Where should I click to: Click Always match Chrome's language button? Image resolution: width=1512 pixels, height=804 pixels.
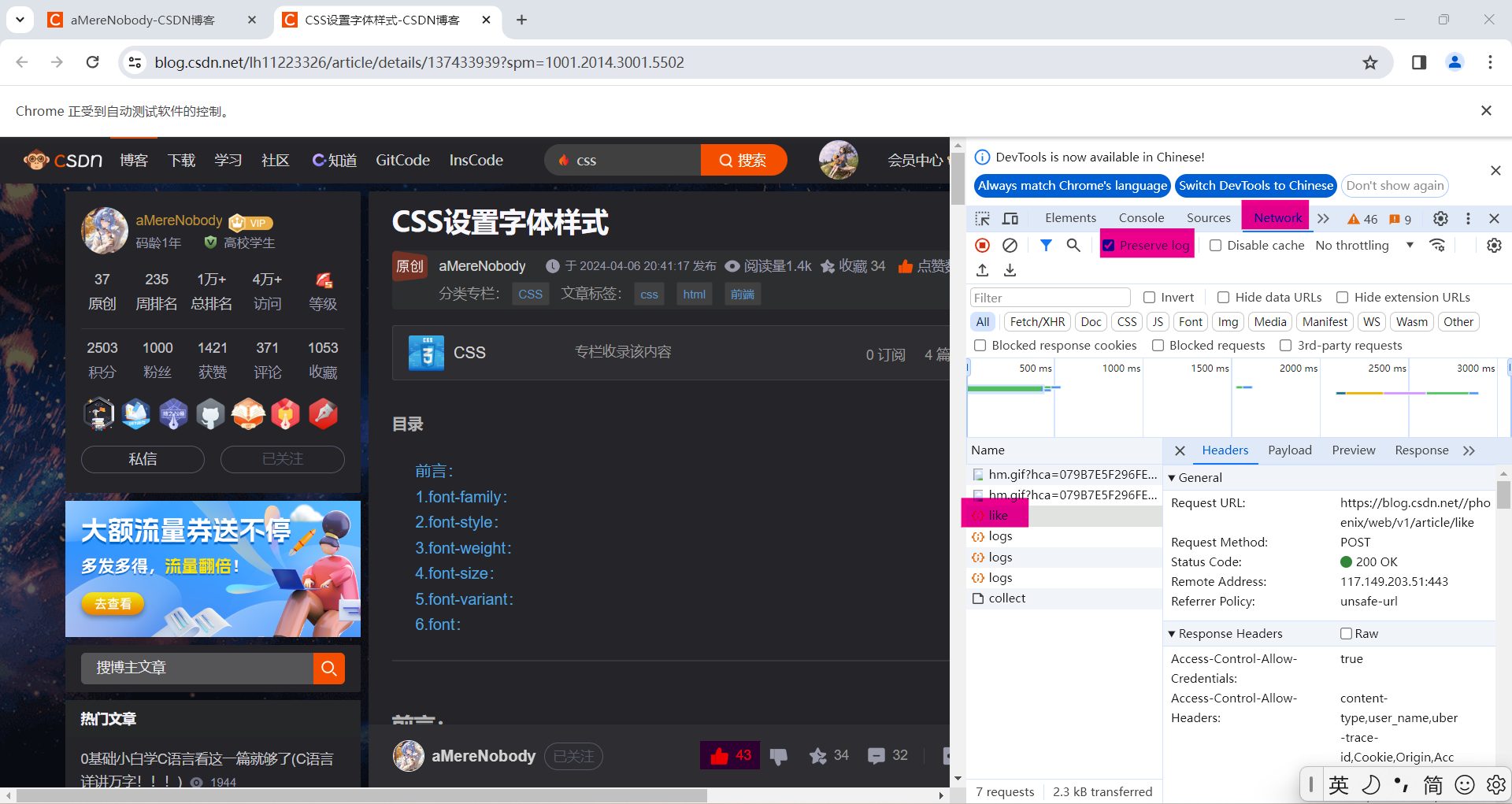pos(1073,186)
